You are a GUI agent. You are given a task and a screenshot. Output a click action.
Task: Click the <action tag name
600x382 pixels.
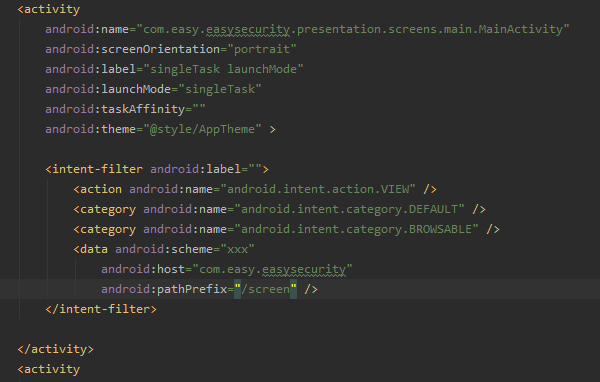coord(98,189)
